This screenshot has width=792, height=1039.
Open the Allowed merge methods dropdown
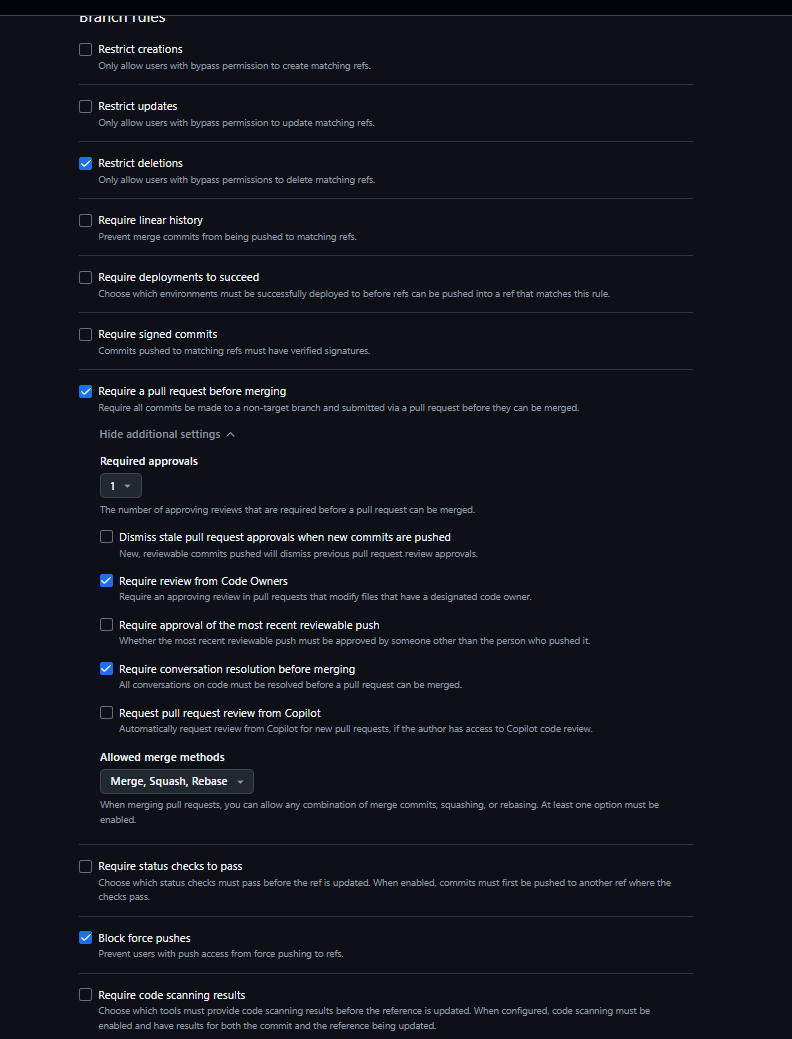[x=177, y=782]
